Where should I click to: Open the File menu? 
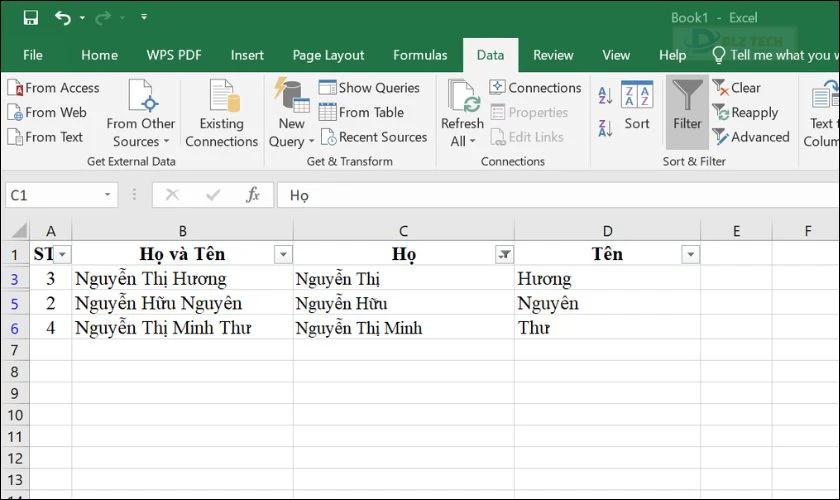33,55
